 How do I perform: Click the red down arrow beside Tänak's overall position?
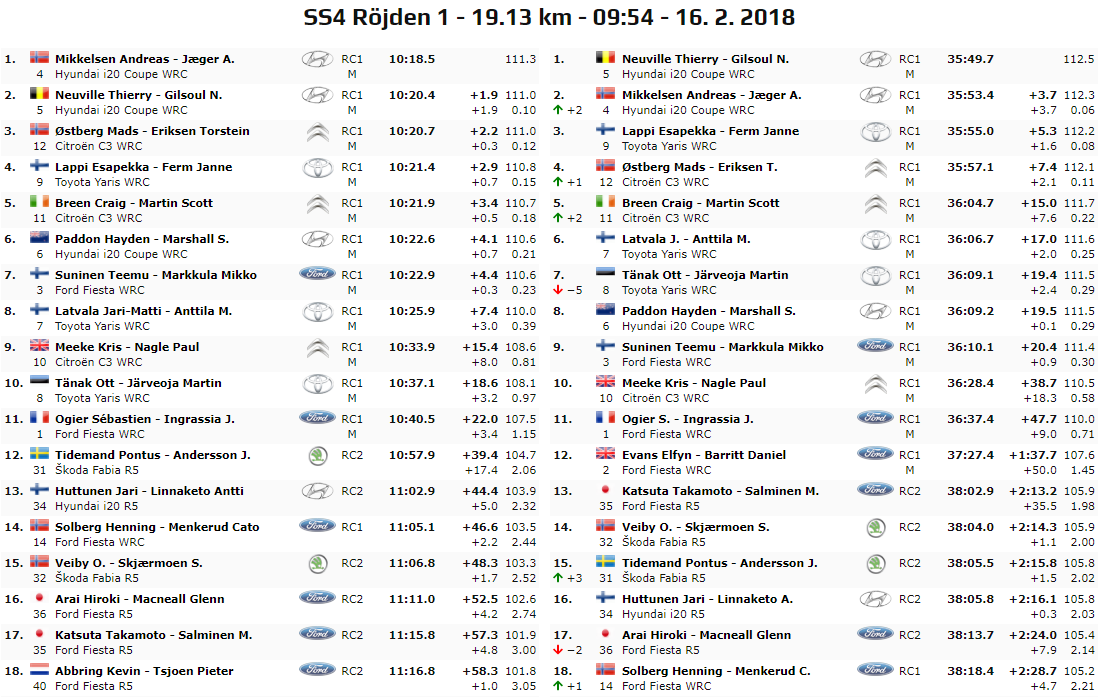558,291
